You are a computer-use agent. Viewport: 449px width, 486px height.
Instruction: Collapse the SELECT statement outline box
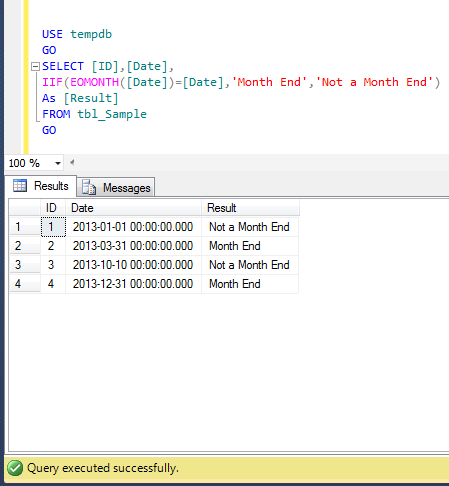click(x=35, y=66)
